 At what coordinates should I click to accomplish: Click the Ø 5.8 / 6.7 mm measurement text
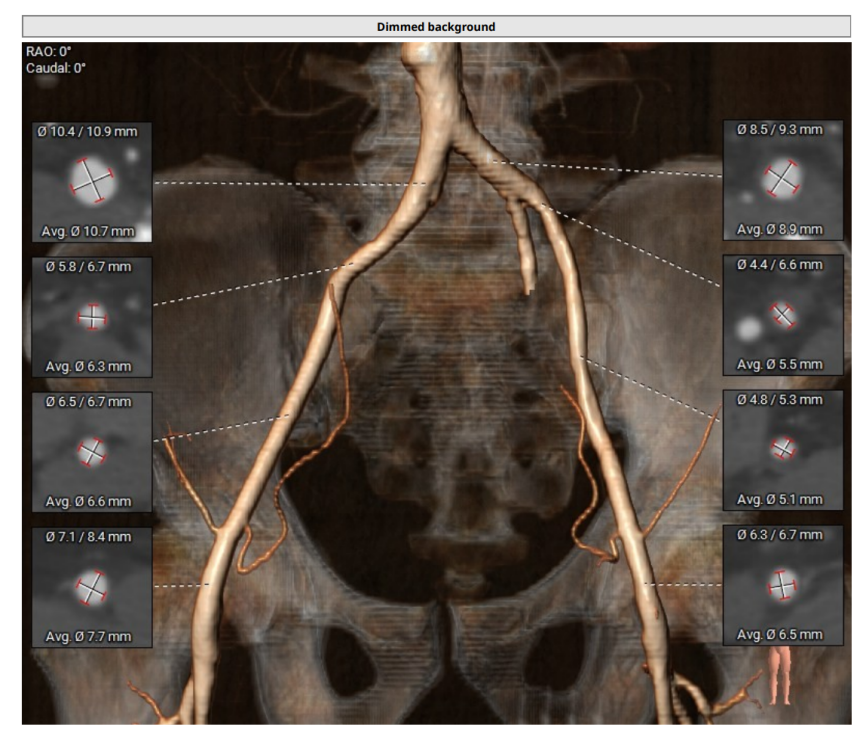[88, 267]
